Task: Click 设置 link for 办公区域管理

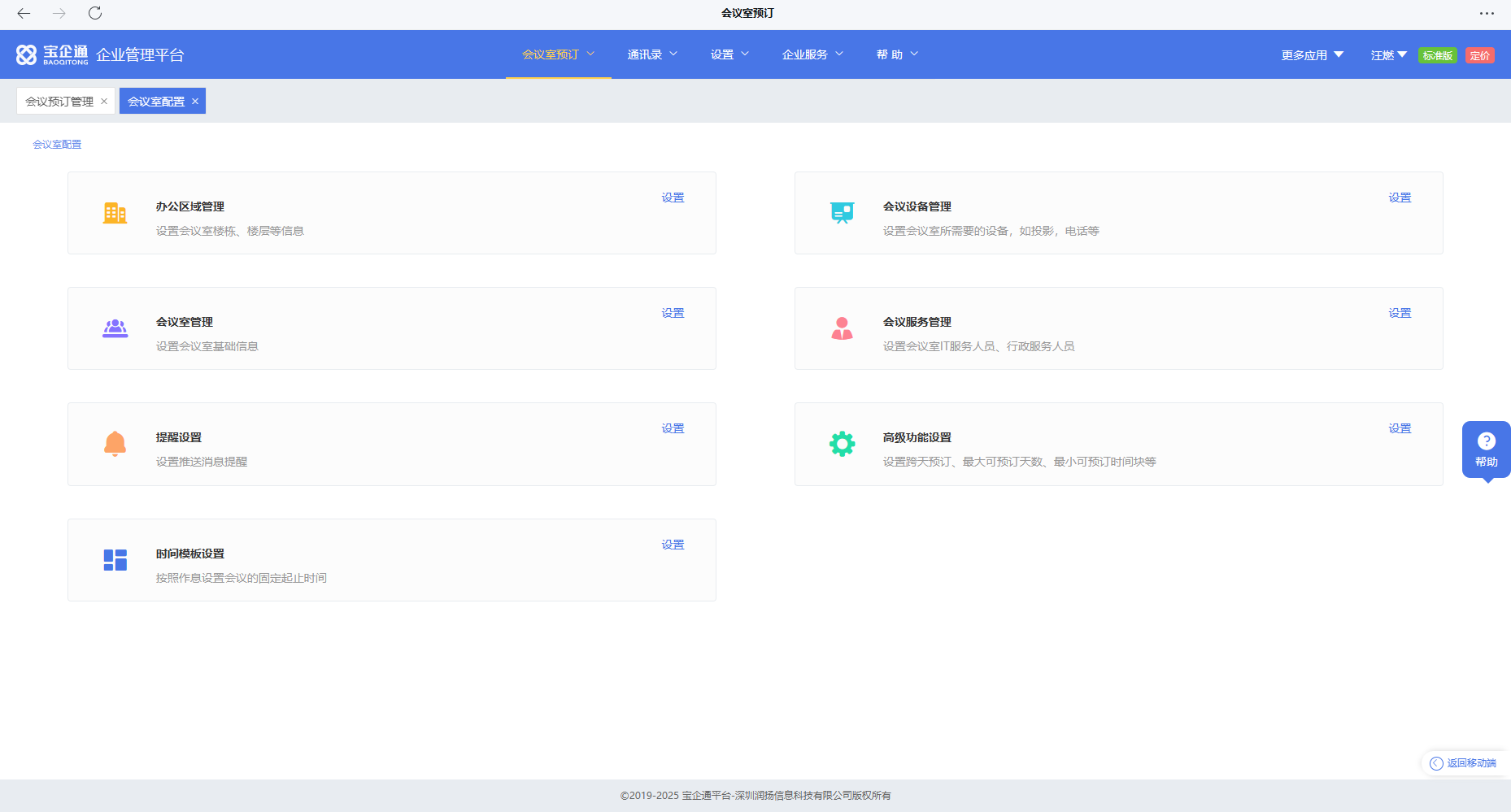Action: (x=673, y=198)
